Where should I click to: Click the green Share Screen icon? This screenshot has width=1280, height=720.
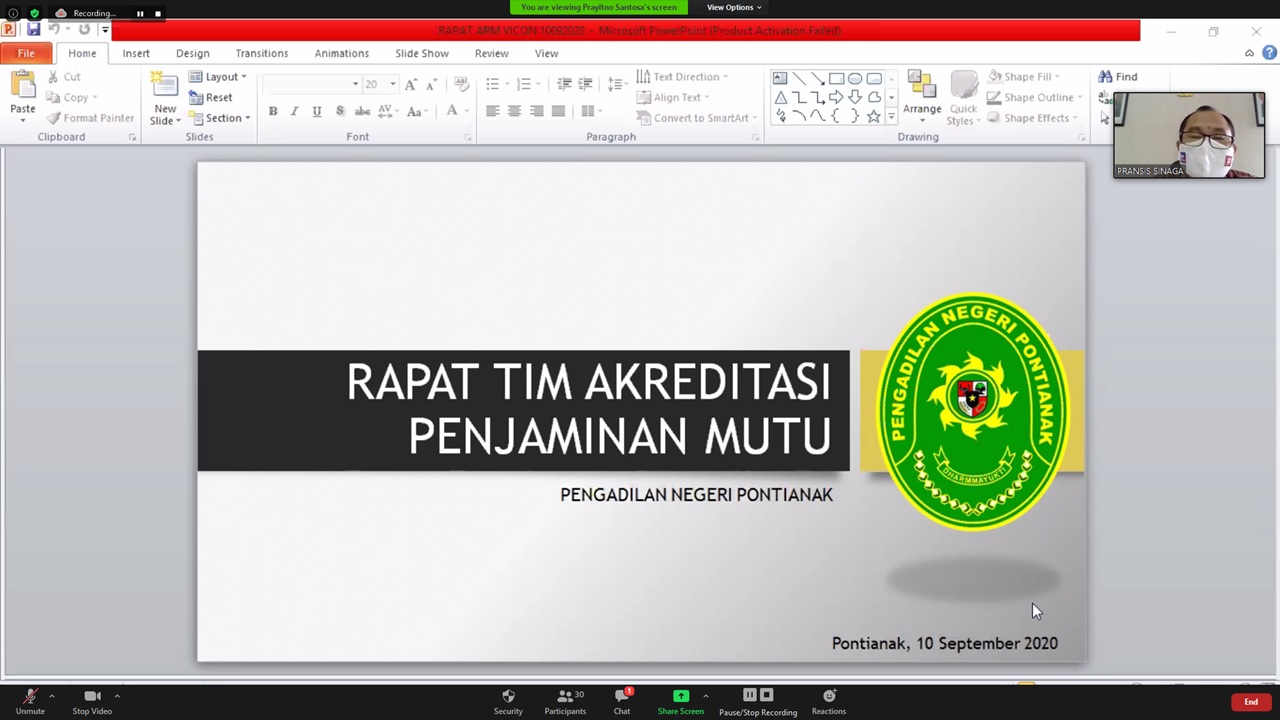(681, 696)
